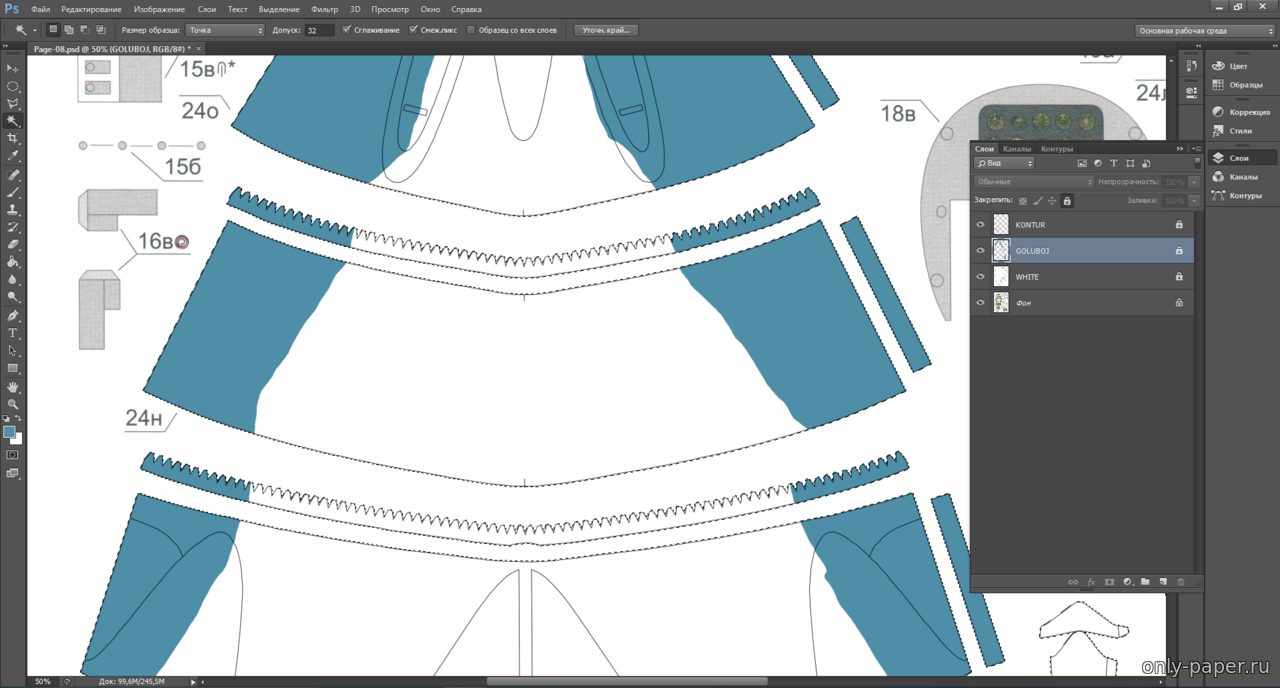This screenshot has height=688, width=1280.
Task: Toggle visibility of the WHITE layer
Action: (980, 277)
